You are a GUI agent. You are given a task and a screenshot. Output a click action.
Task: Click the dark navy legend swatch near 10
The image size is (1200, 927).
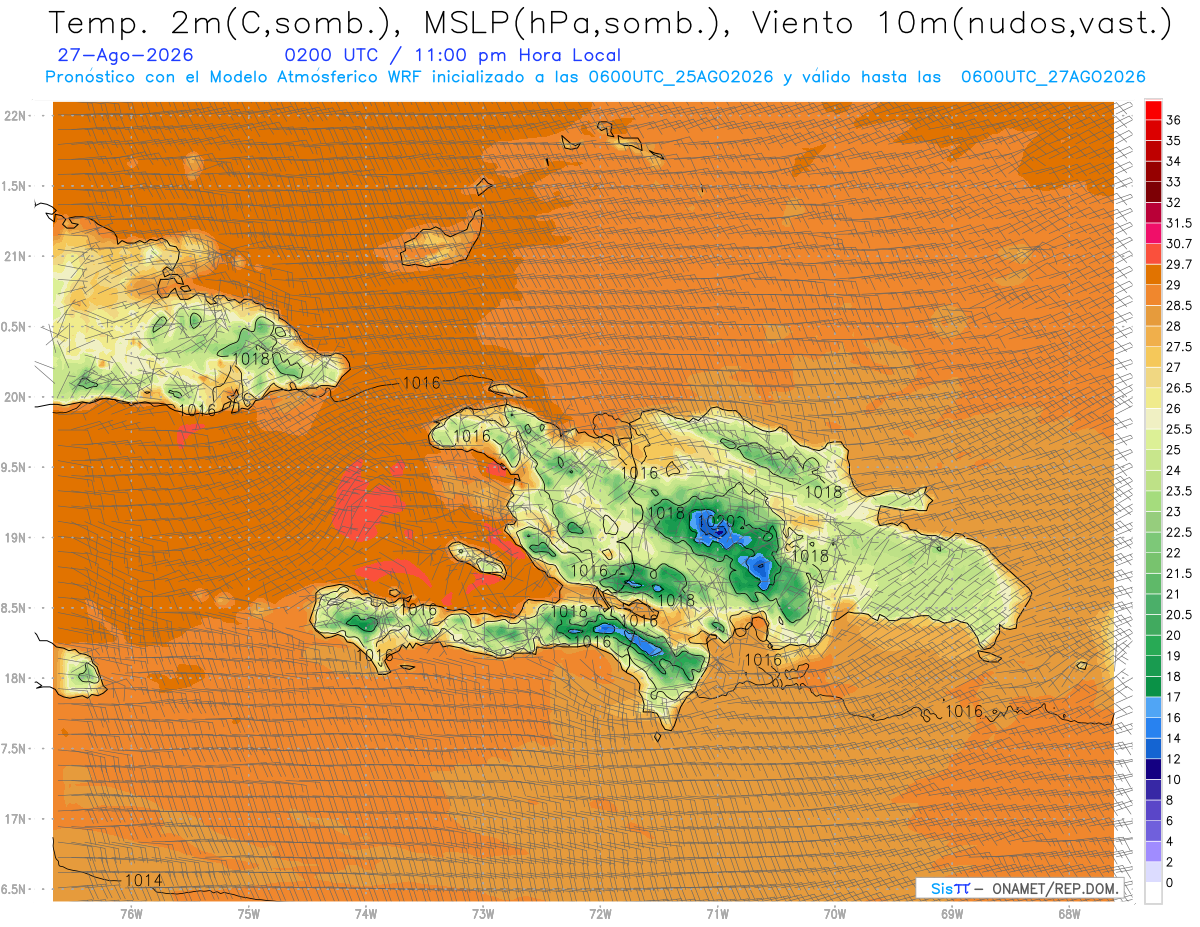click(1153, 769)
